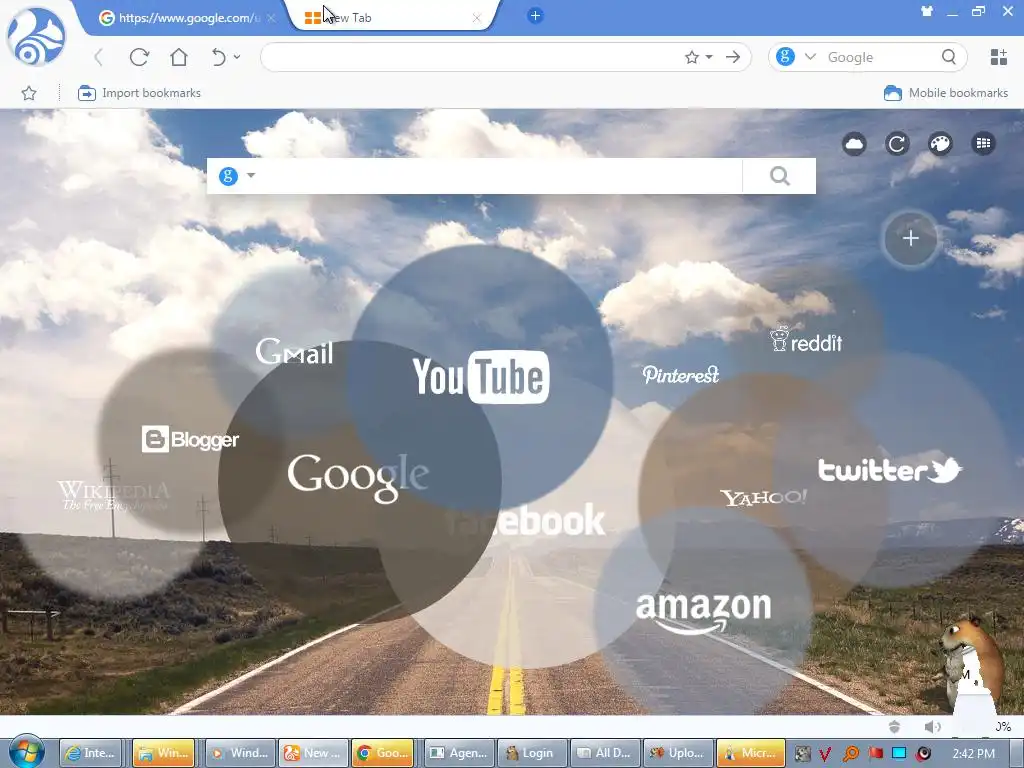Add a new speed dial bubble
The height and width of the screenshot is (768, 1024).
click(910, 238)
